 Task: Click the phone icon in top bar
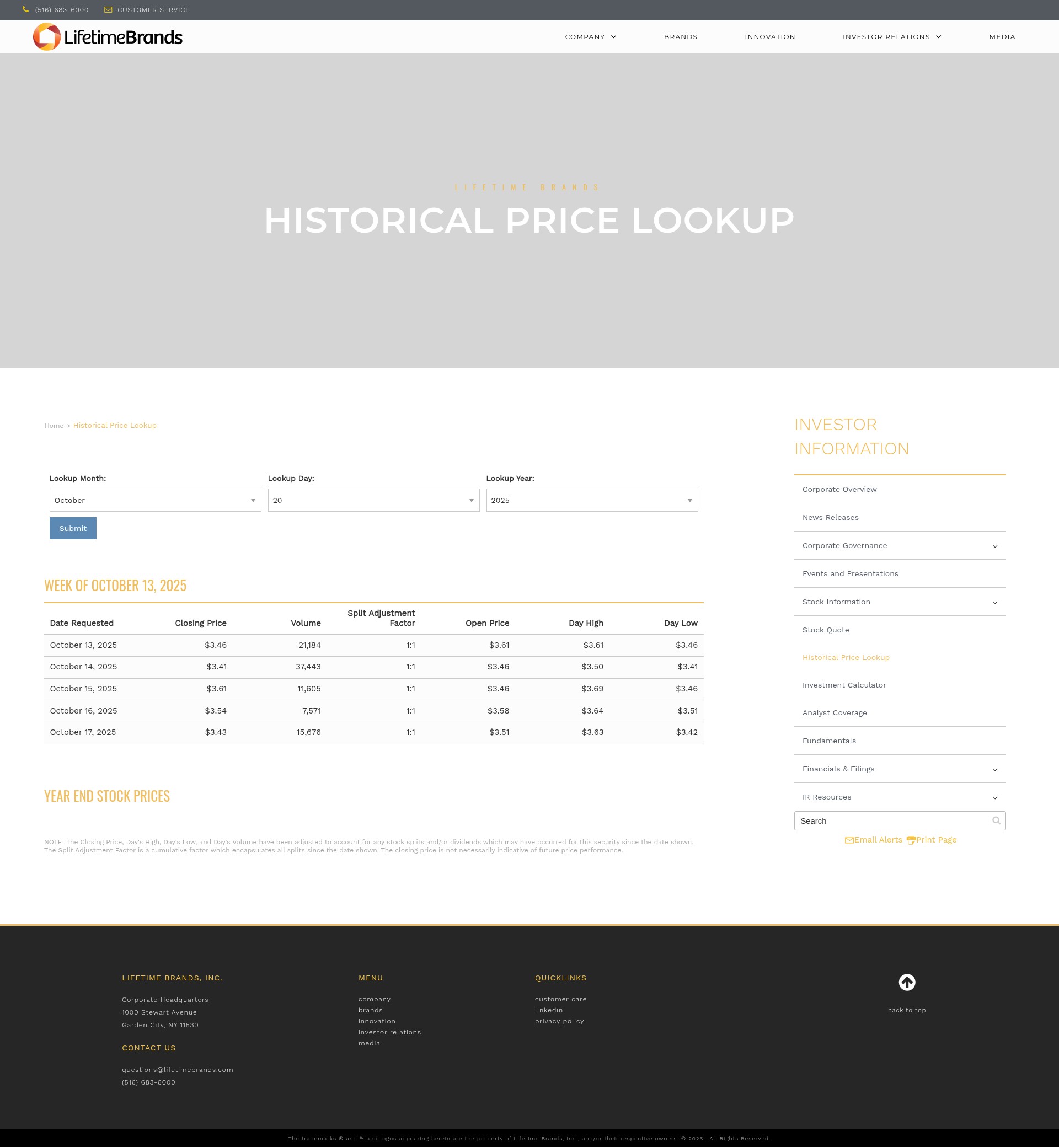tap(25, 10)
